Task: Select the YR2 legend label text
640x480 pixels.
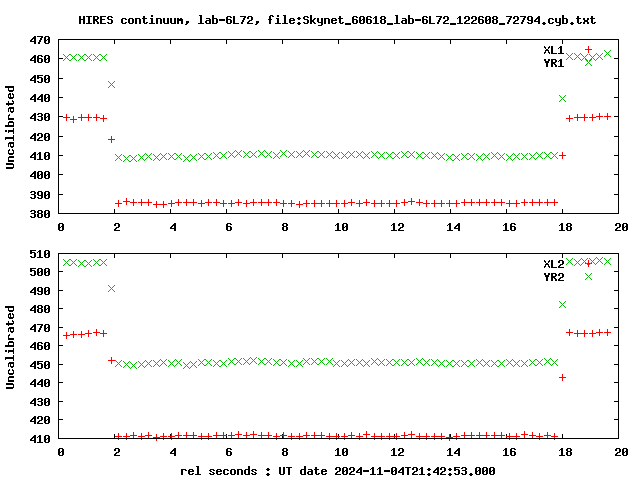Action: pos(553,277)
